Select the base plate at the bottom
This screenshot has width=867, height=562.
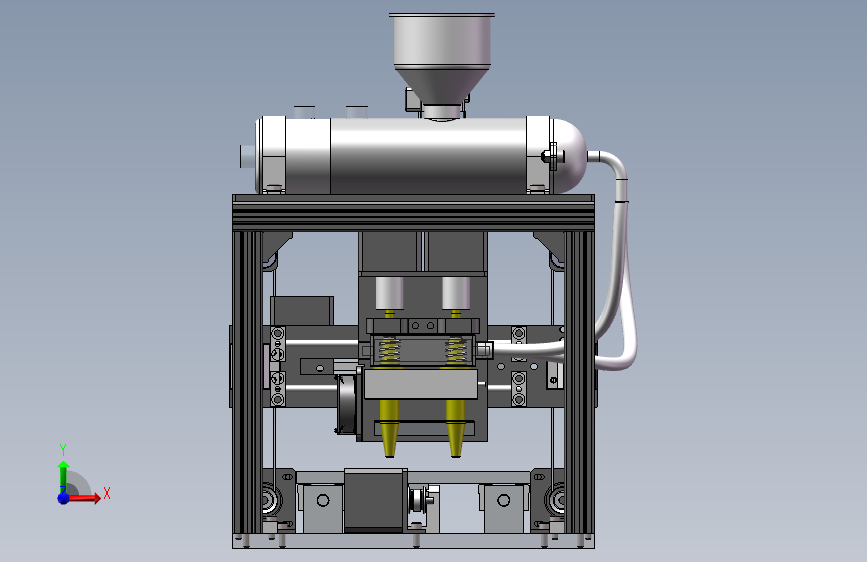click(x=414, y=541)
